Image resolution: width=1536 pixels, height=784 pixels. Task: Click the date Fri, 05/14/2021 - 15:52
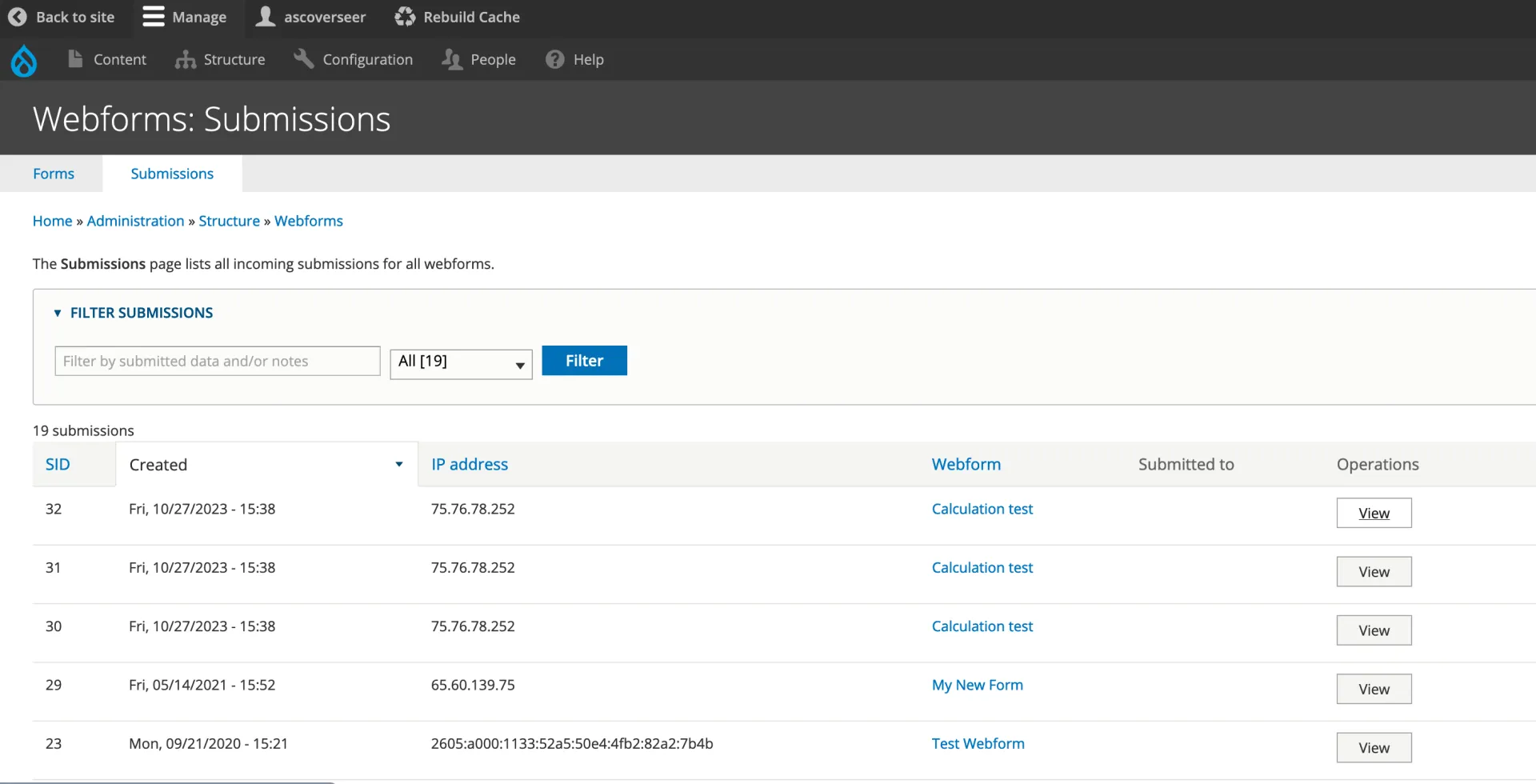tap(202, 685)
